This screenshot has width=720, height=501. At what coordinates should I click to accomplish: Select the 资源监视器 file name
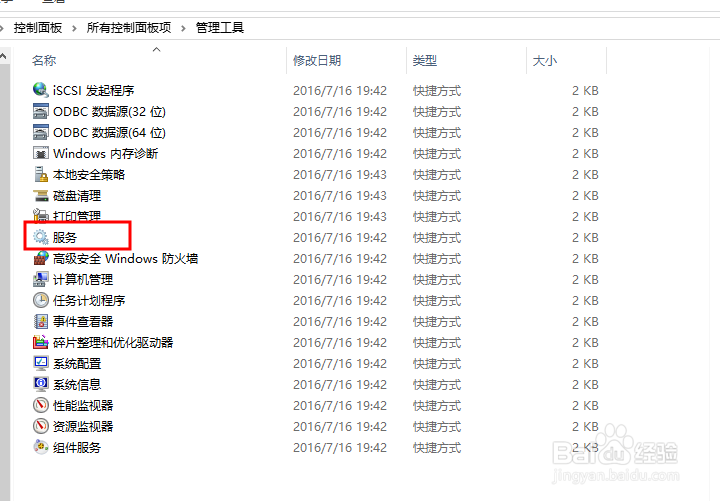pyautogui.click(x=83, y=427)
